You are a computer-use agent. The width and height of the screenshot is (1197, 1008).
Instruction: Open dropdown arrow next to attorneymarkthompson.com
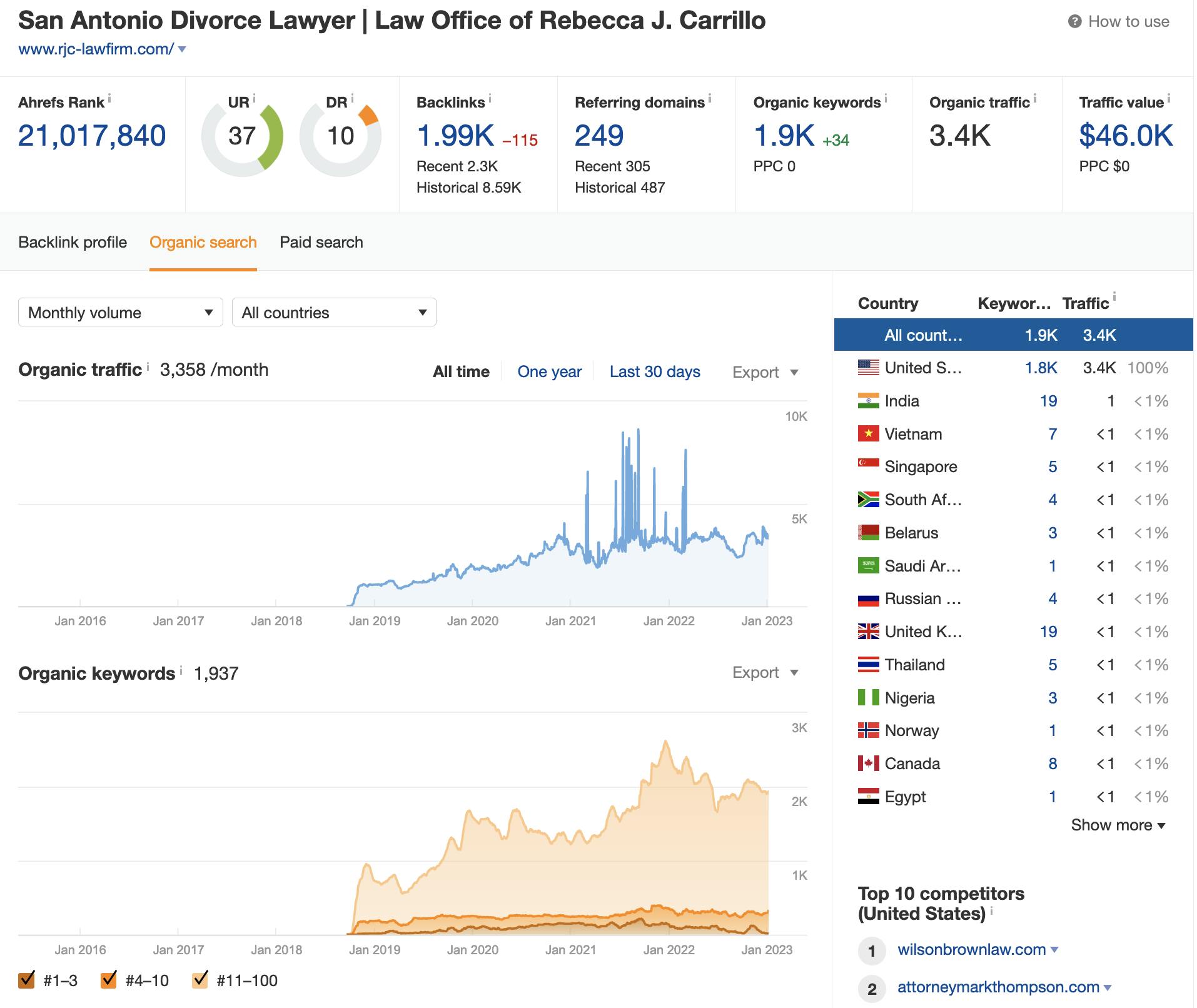1108,987
